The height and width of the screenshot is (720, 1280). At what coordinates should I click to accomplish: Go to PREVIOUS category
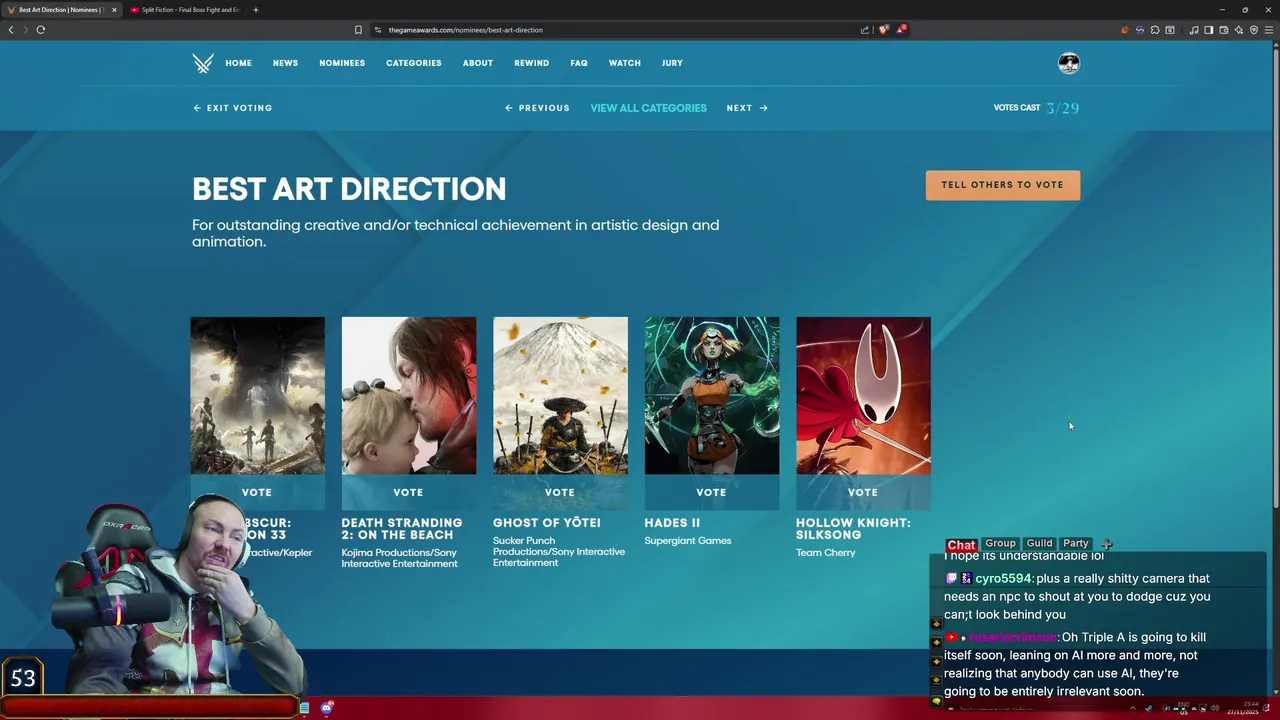tap(537, 108)
